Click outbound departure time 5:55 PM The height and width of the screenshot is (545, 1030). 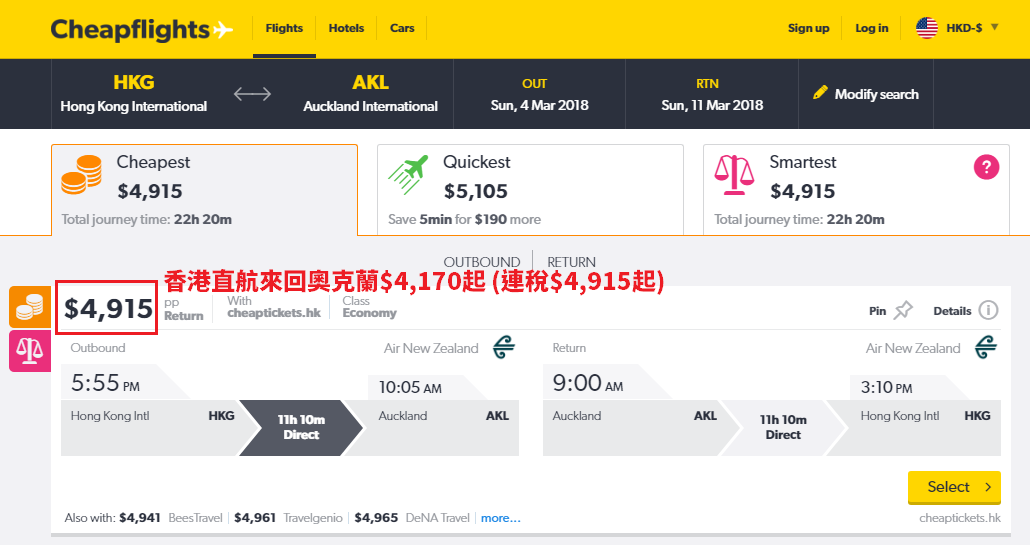(x=105, y=383)
